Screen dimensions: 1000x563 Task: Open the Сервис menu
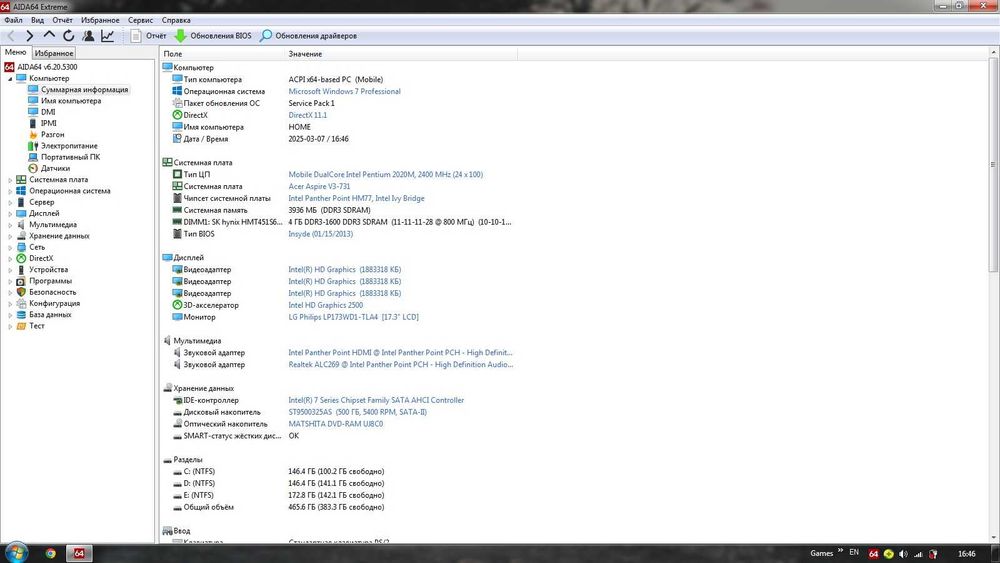[140, 20]
